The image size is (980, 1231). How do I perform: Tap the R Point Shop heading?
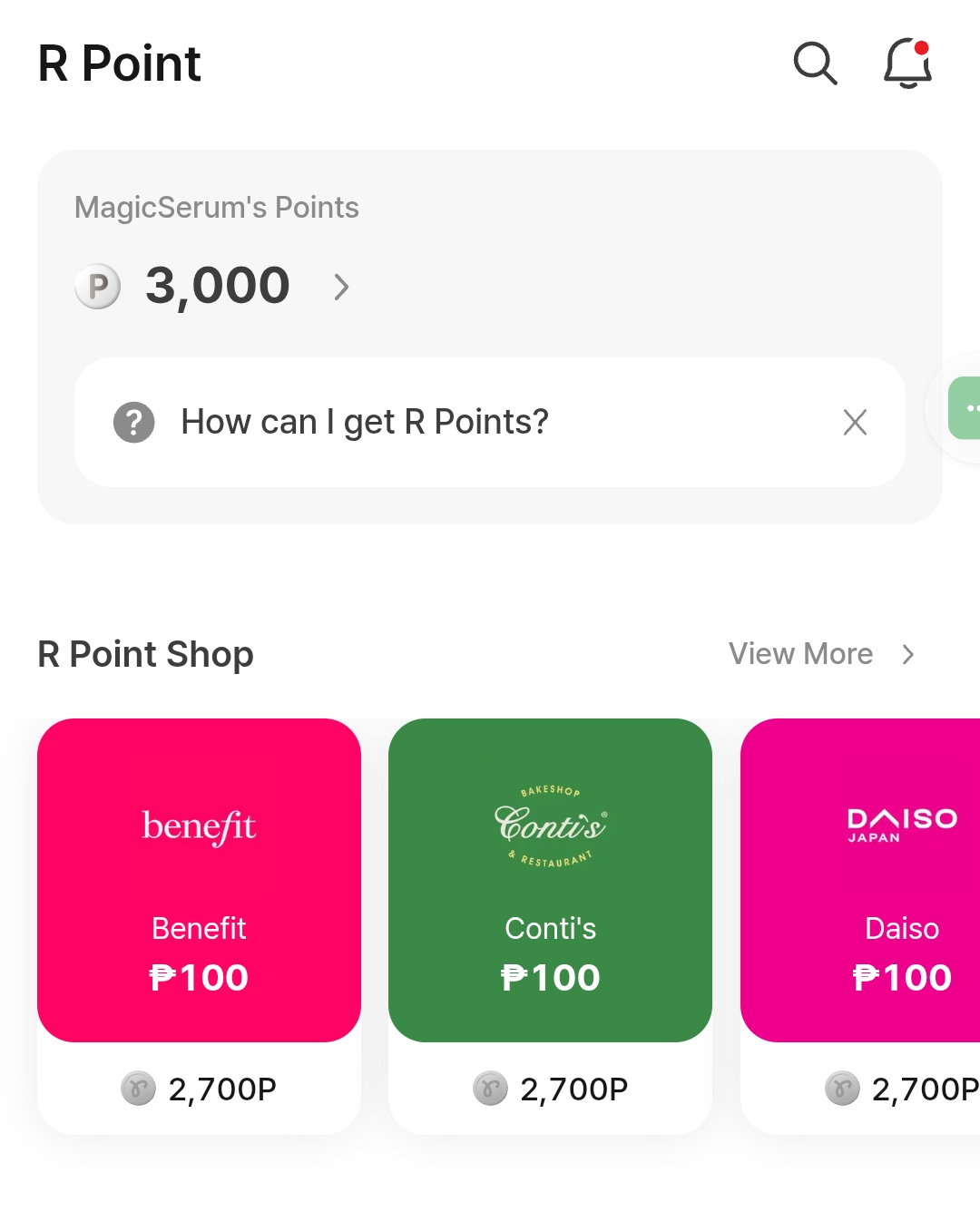click(x=145, y=655)
